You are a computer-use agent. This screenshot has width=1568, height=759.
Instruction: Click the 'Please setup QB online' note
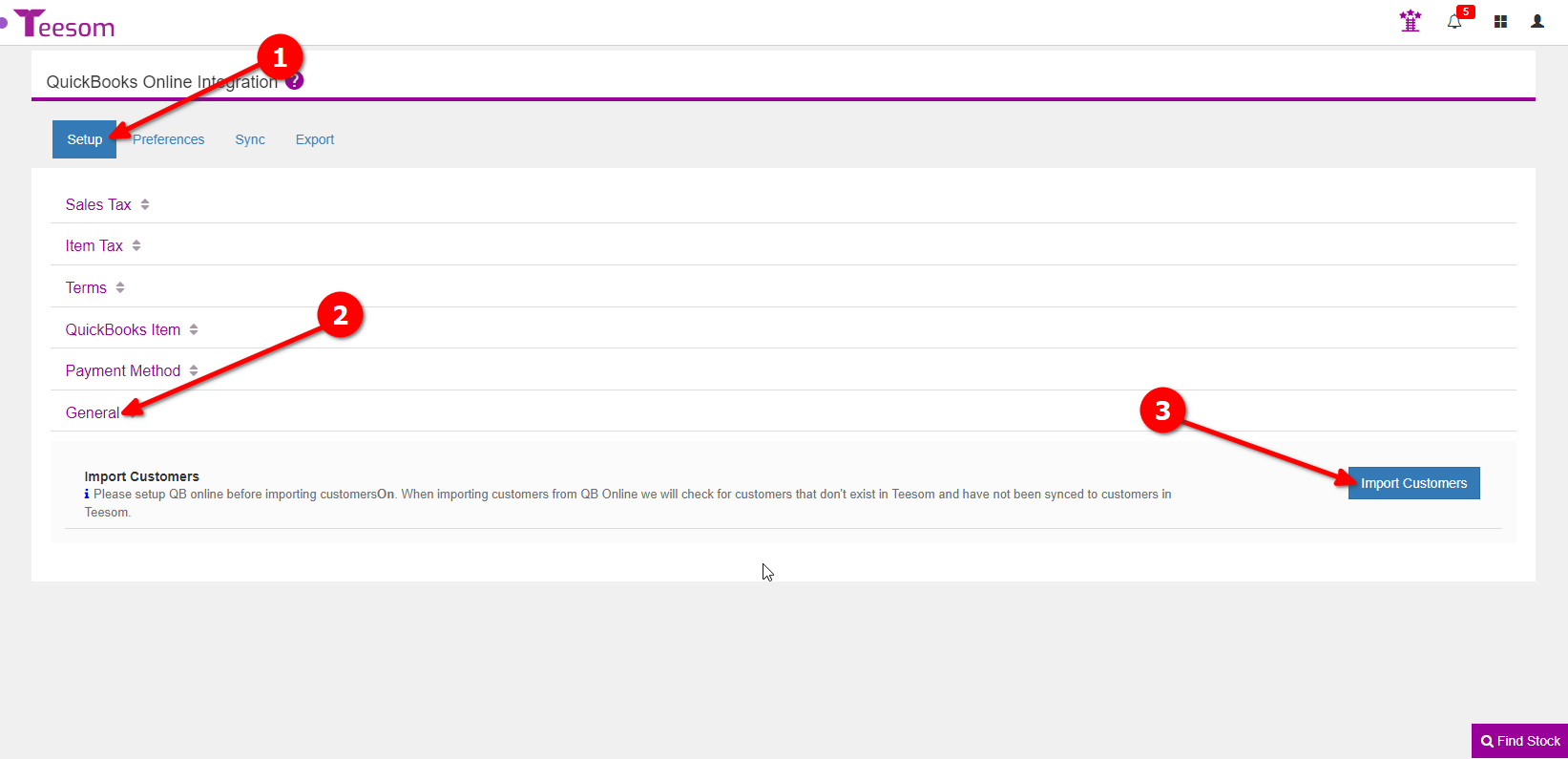click(x=627, y=503)
